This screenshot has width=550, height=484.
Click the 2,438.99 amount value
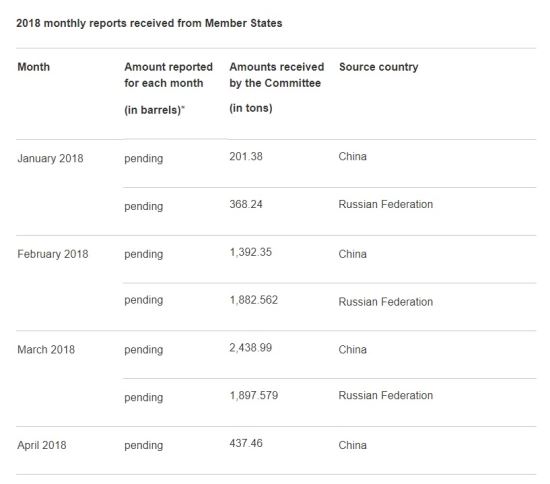250,348
